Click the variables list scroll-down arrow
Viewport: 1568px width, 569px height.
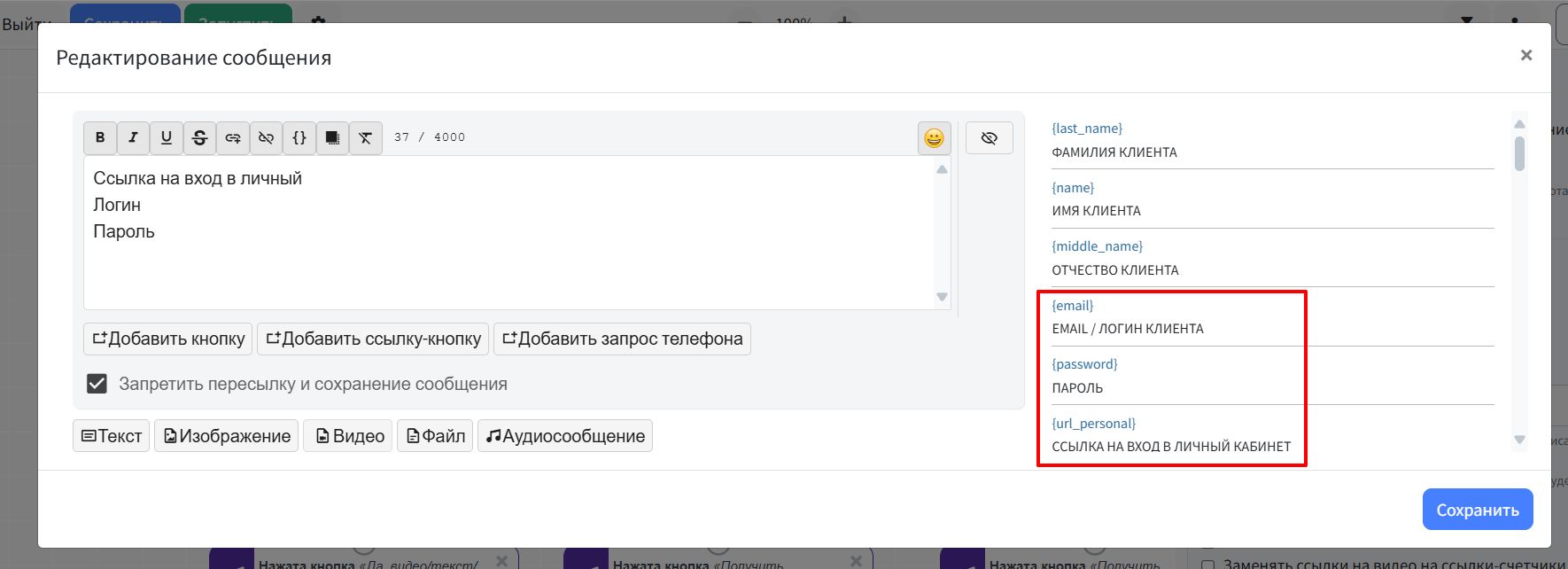1519,439
